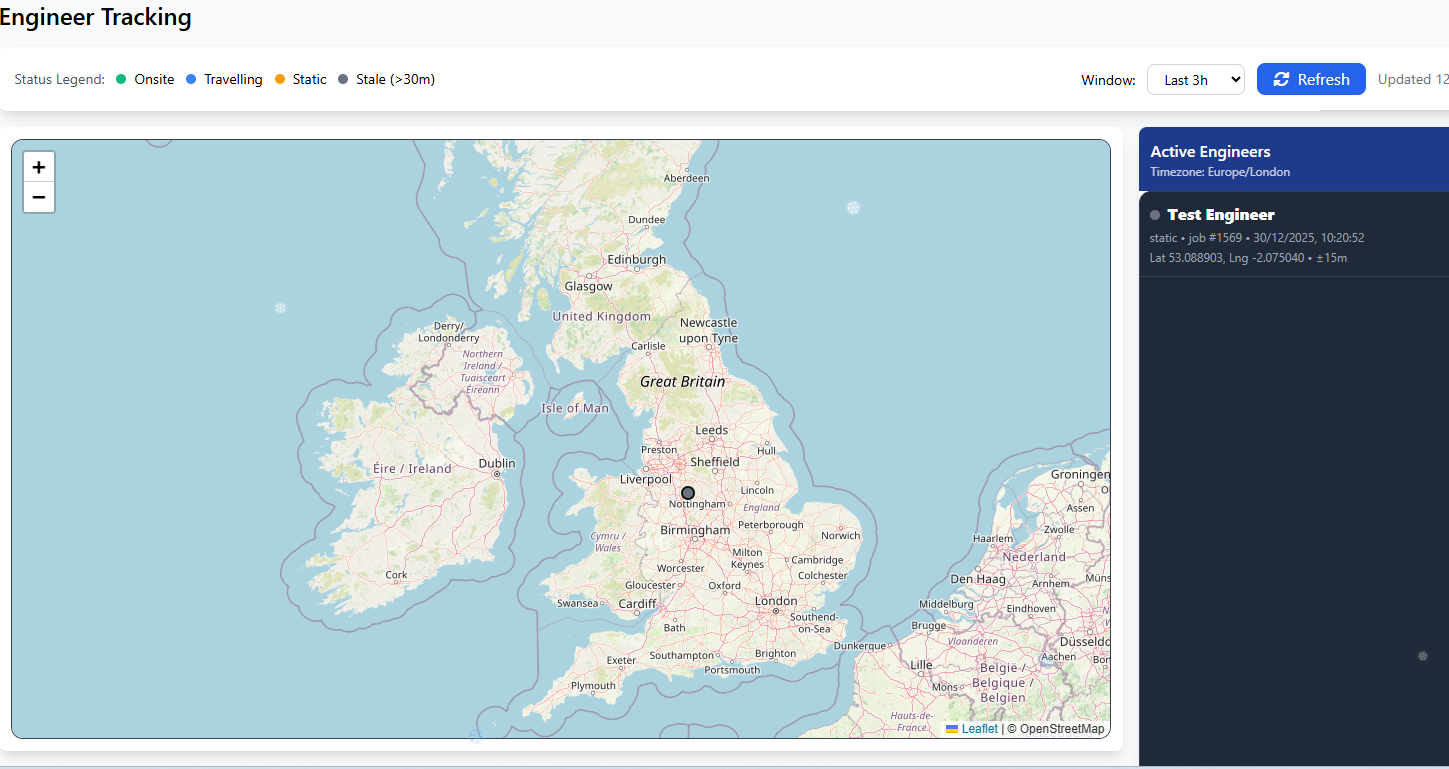The width and height of the screenshot is (1449, 769).
Task: Click the Updated timestamp text
Action: pyautogui.click(x=1413, y=80)
